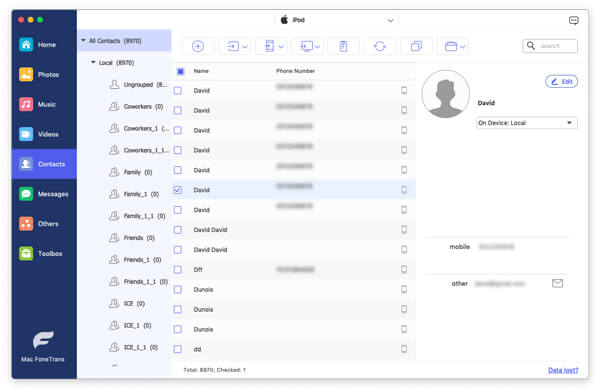Click the Edit contact button
This screenshot has height=392, width=600.
click(561, 82)
